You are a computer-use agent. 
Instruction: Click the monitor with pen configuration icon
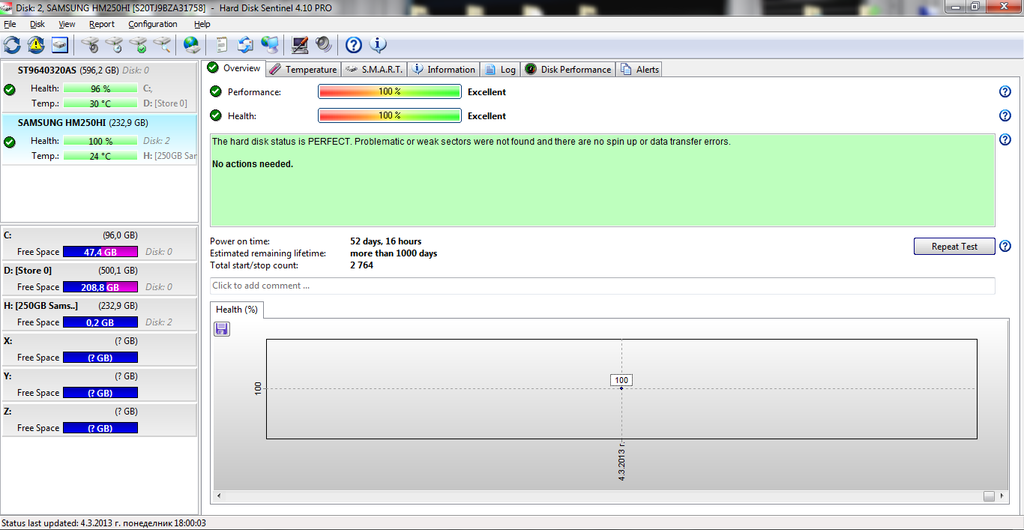[300, 44]
